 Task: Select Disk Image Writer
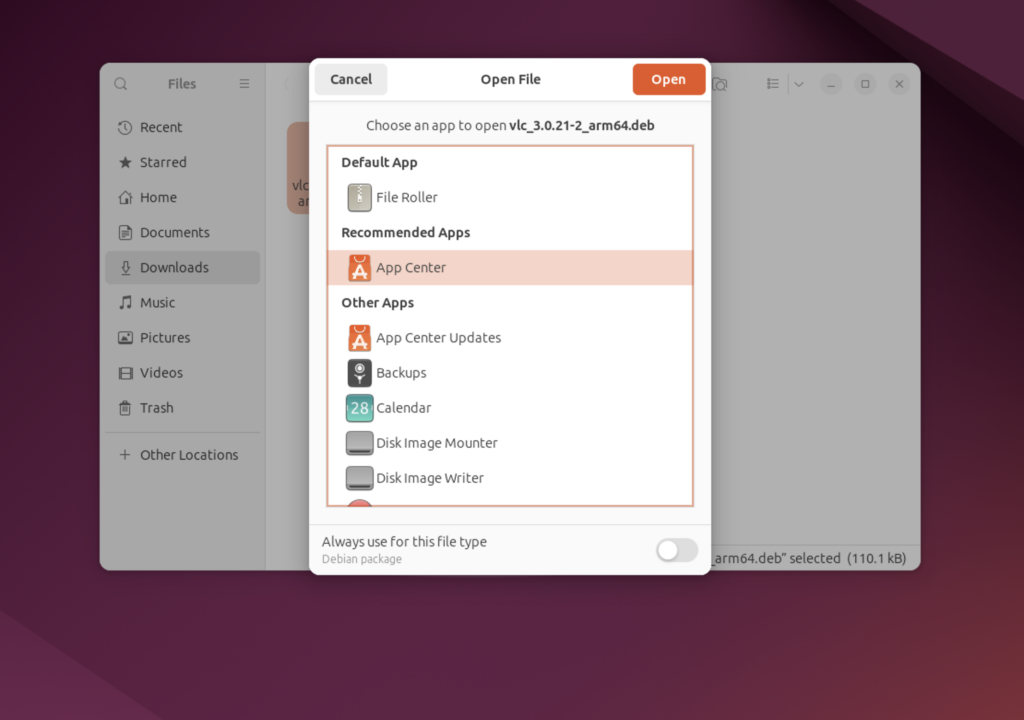coord(510,478)
